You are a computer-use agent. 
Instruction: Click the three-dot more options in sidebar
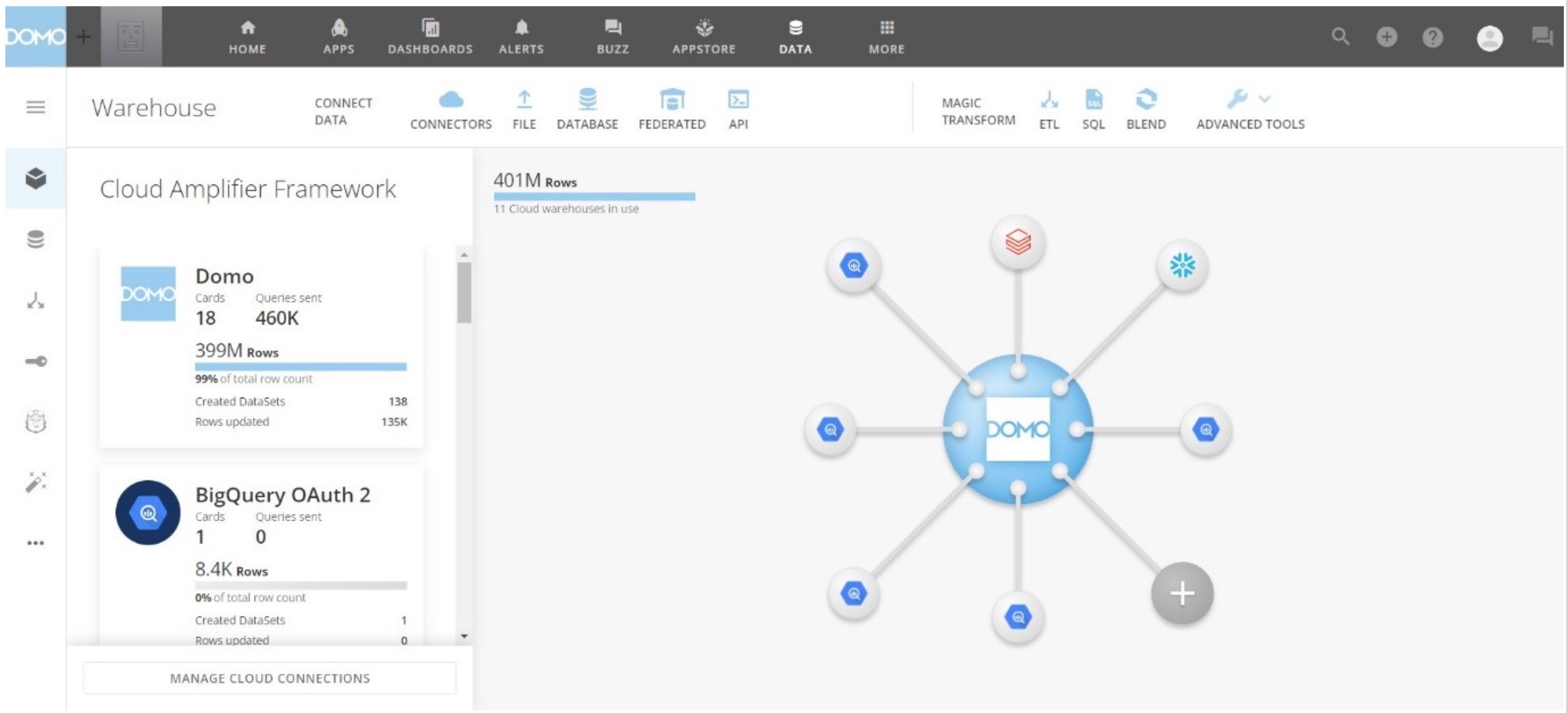pos(34,541)
